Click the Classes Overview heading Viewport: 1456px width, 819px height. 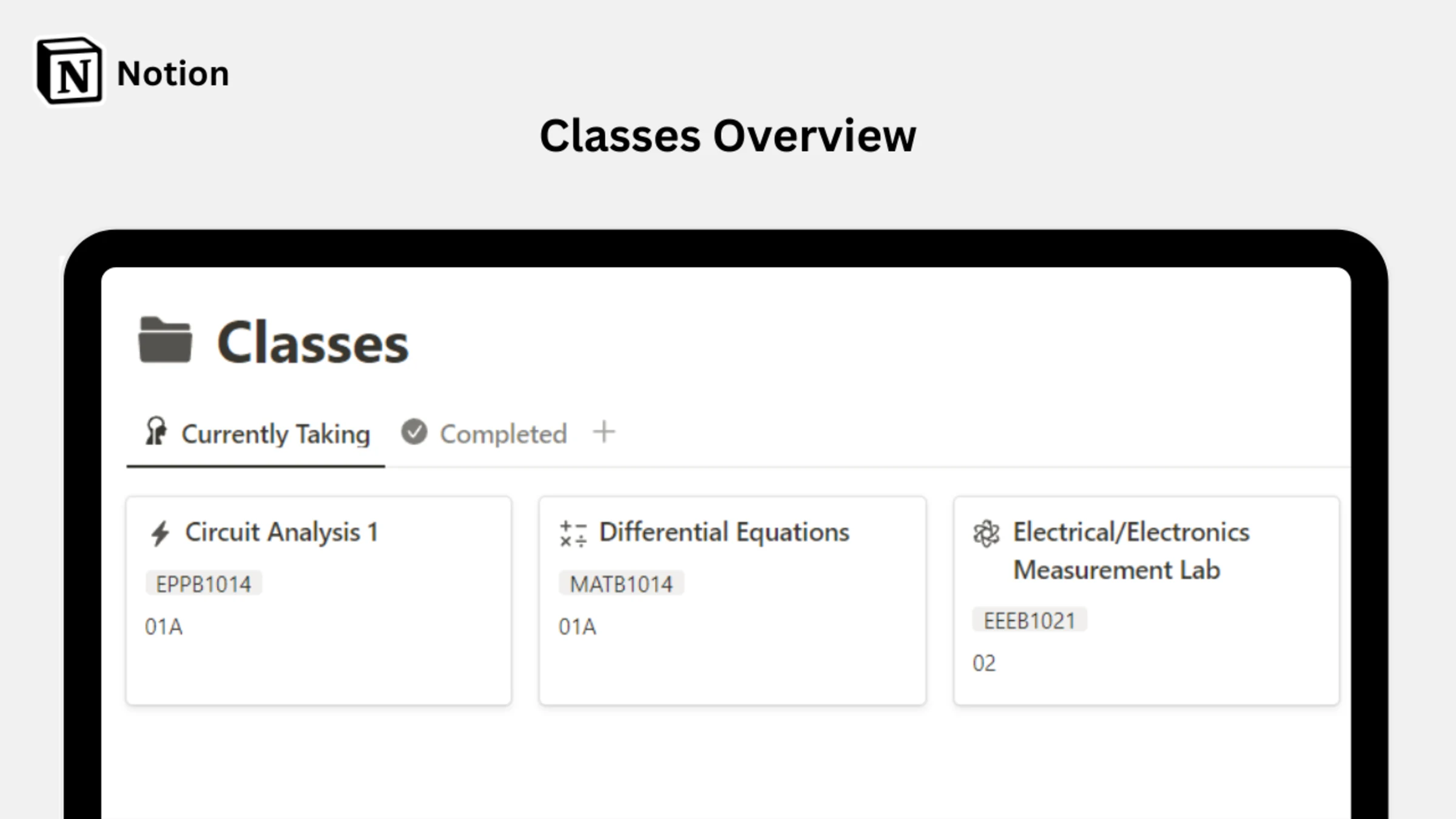(727, 135)
